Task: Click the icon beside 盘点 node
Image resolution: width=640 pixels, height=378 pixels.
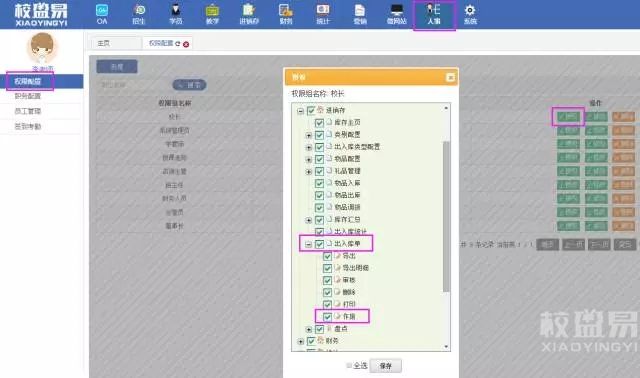Action: click(329, 328)
